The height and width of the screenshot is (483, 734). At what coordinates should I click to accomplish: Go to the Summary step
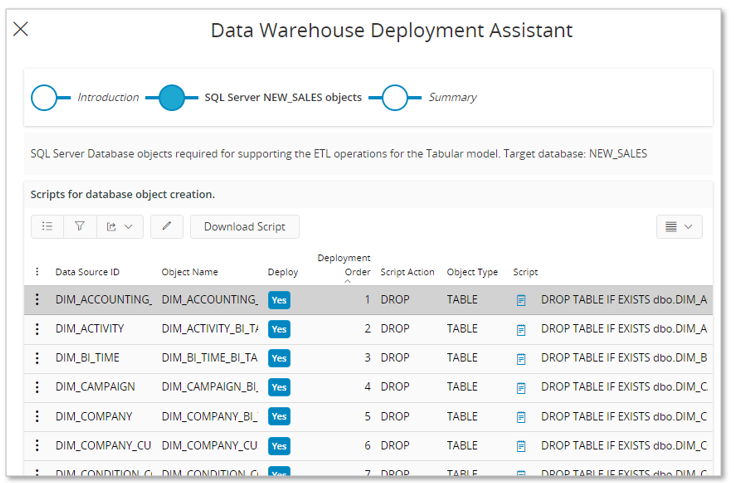pos(395,97)
